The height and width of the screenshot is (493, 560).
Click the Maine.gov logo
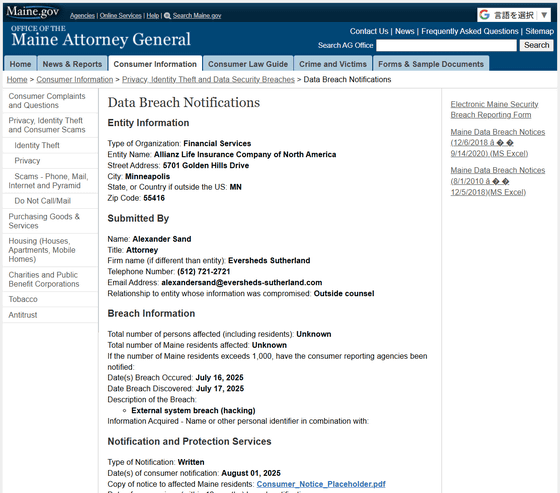coord(32,12)
